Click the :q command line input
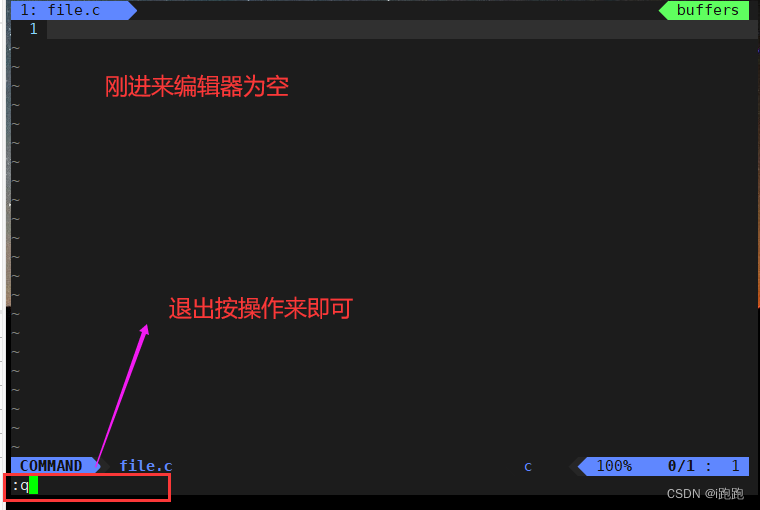The image size is (760, 510). [x=87, y=487]
